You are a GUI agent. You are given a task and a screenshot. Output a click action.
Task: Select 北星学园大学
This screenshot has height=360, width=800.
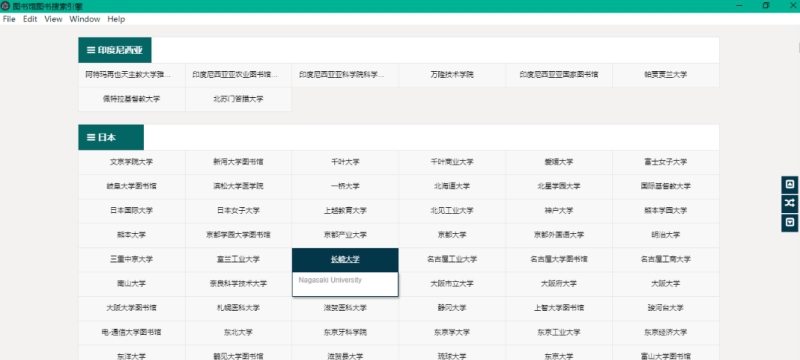(x=559, y=187)
